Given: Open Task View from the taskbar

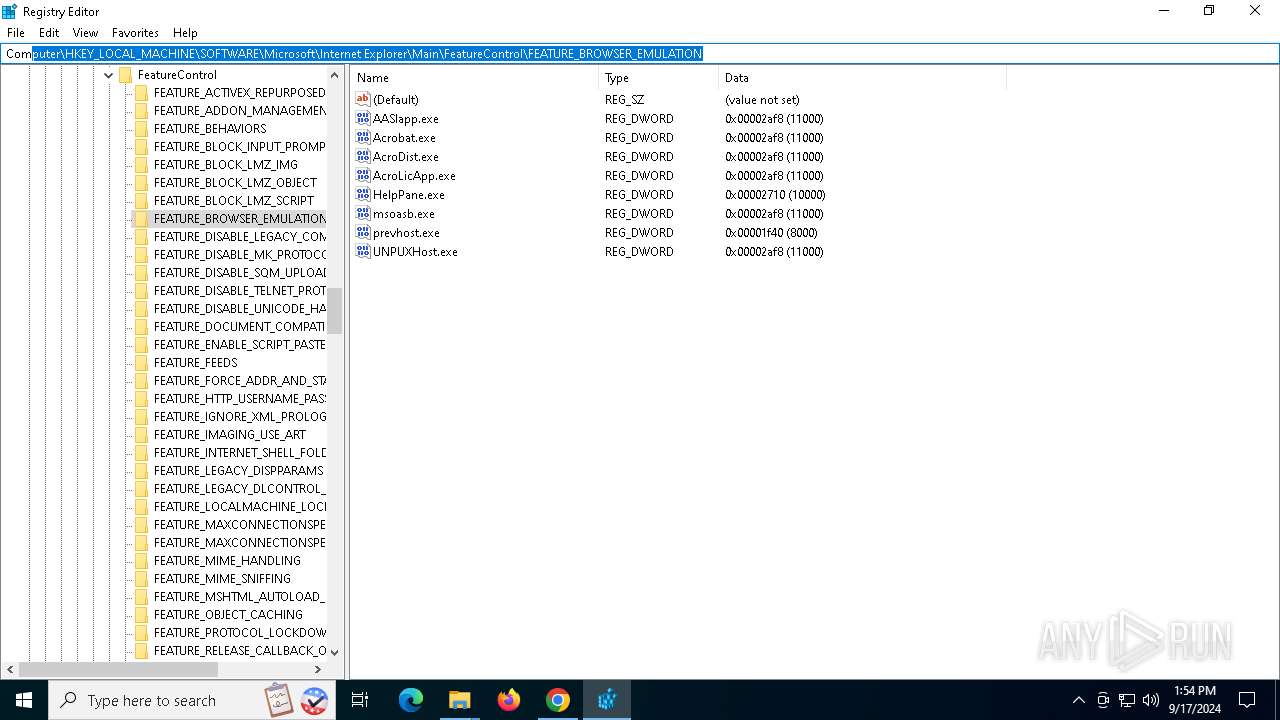Looking at the screenshot, I should pyautogui.click(x=360, y=700).
